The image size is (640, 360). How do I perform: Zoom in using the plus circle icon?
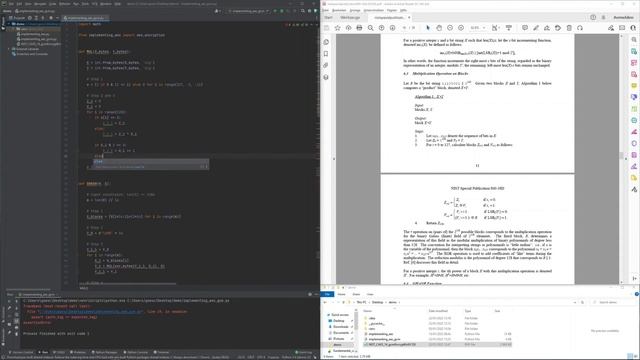pos(461,28)
